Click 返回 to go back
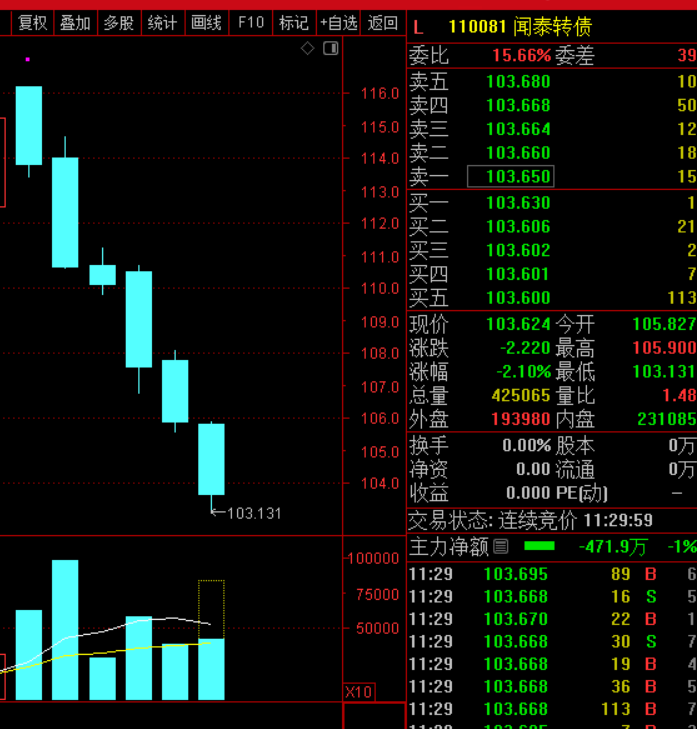This screenshot has height=729, width=697. [x=382, y=22]
